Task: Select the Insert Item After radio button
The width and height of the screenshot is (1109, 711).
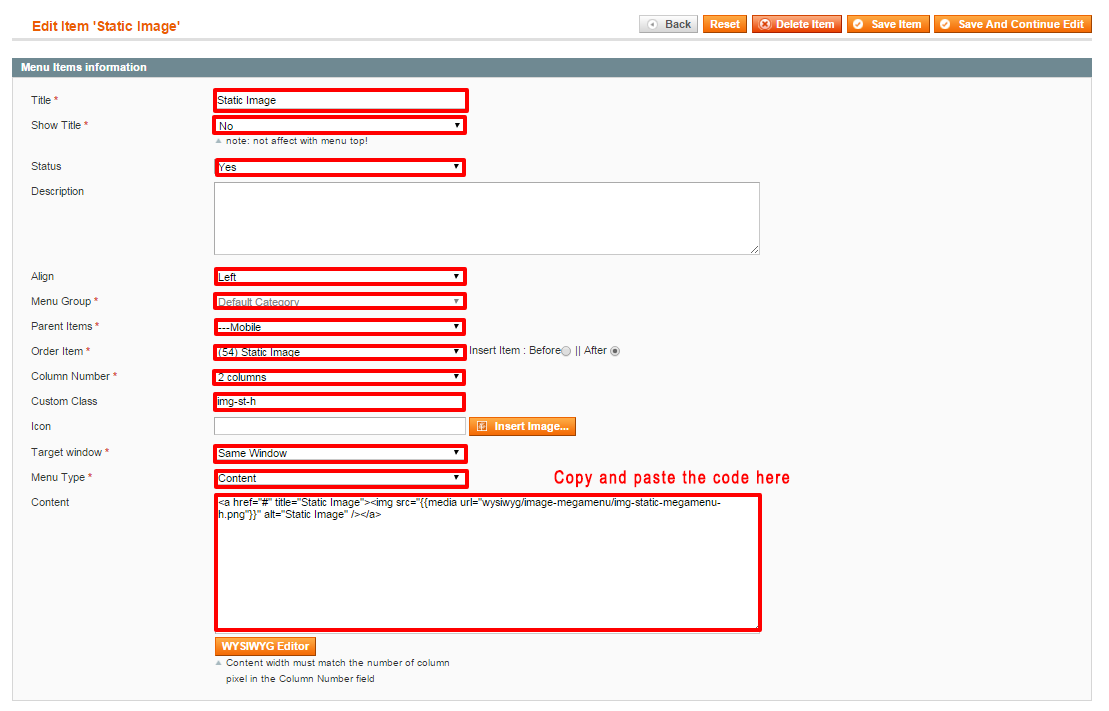Action: (x=615, y=351)
